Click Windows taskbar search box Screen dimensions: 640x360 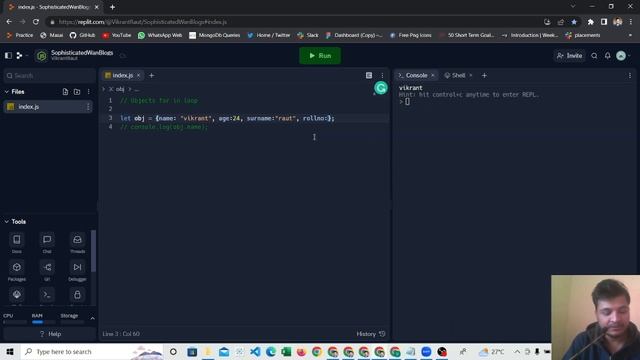click(92, 351)
